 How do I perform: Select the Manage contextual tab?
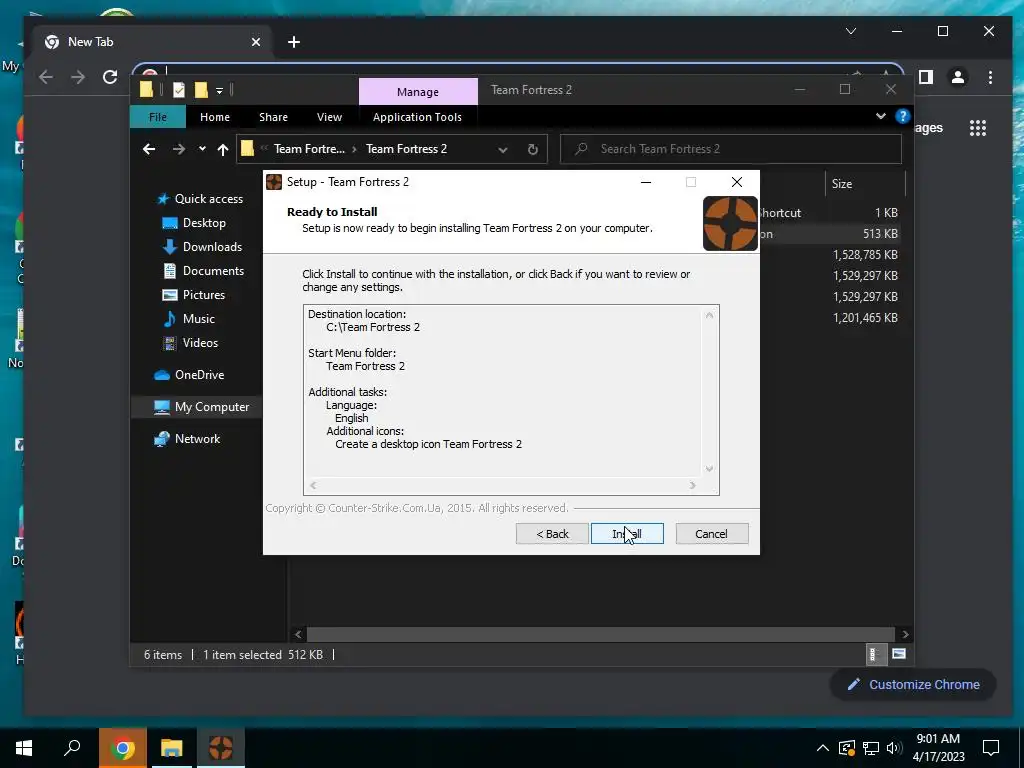[418, 91]
